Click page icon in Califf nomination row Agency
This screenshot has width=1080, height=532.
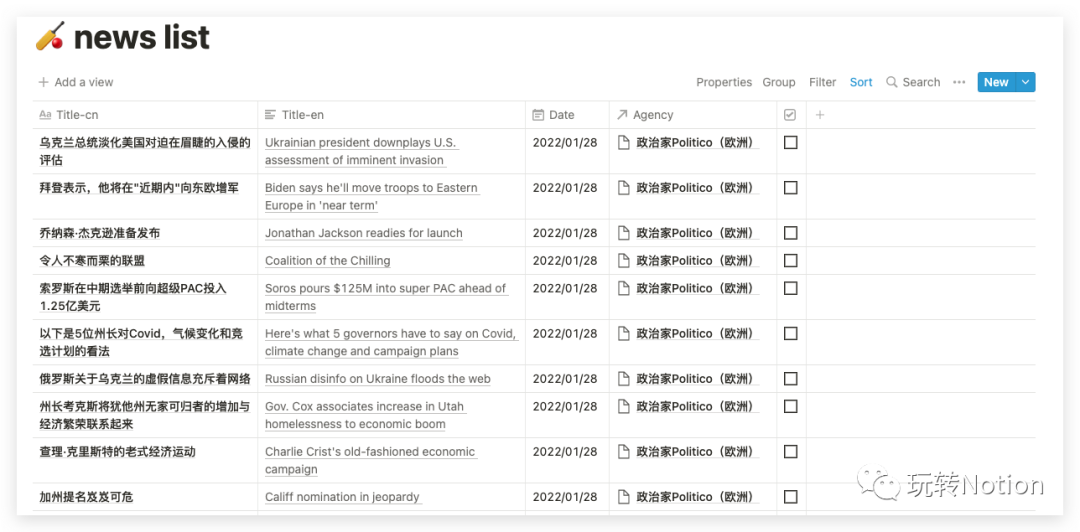(x=624, y=497)
